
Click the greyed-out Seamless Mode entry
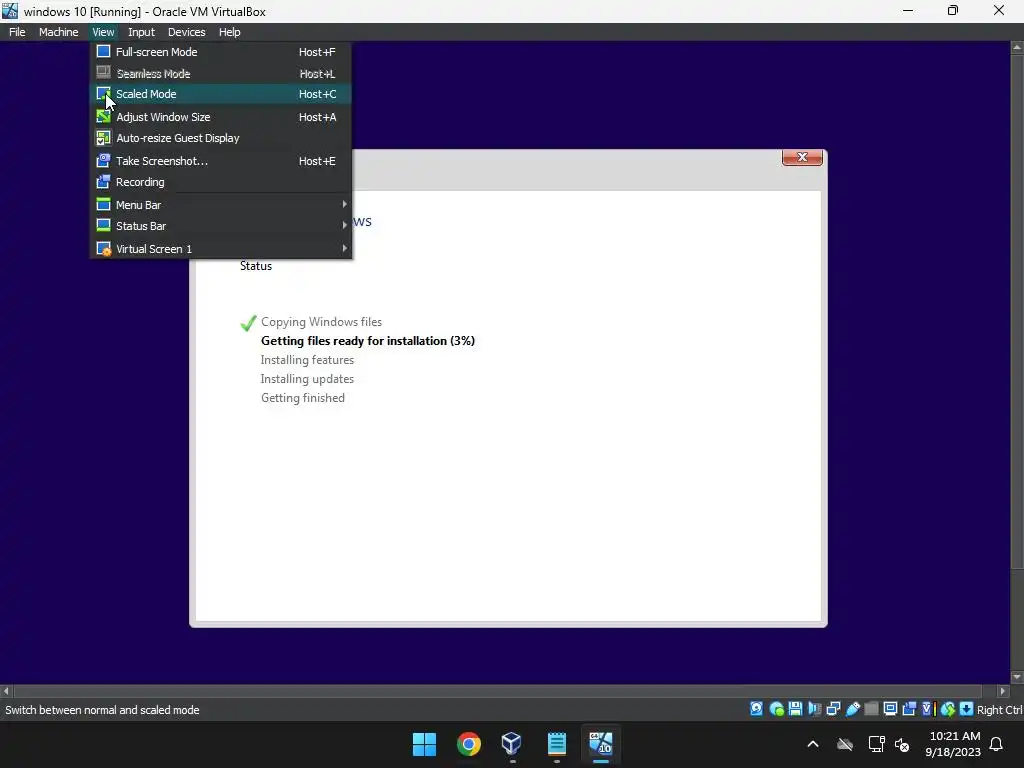pos(221,74)
